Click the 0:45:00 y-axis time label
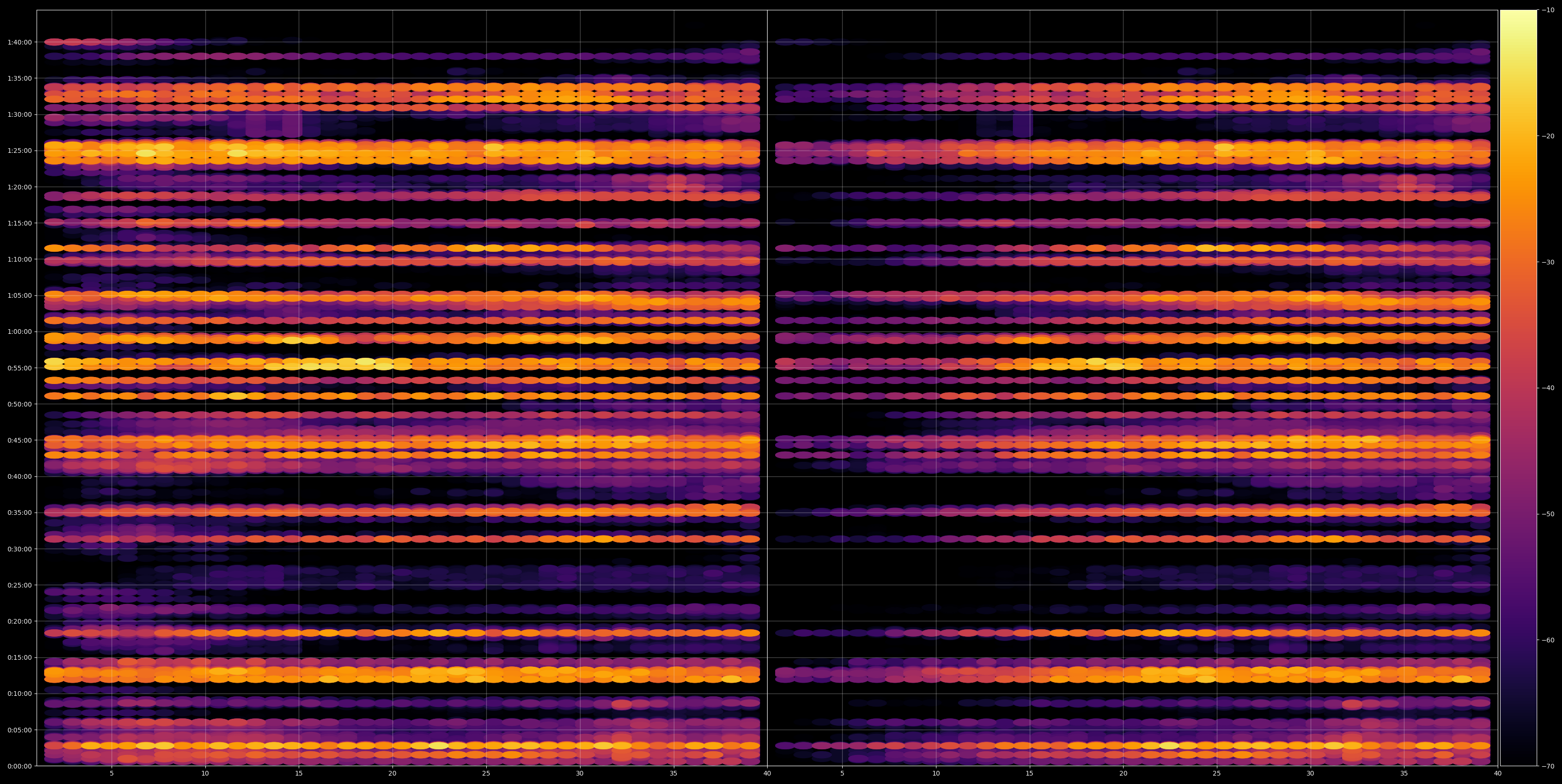This screenshot has width=1562, height=784. pyautogui.click(x=19, y=440)
